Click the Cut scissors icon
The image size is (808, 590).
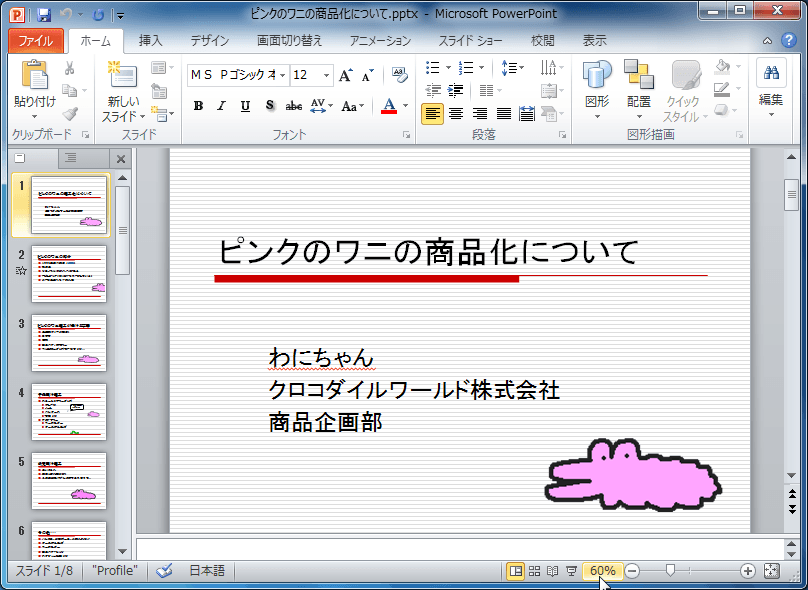[70, 68]
